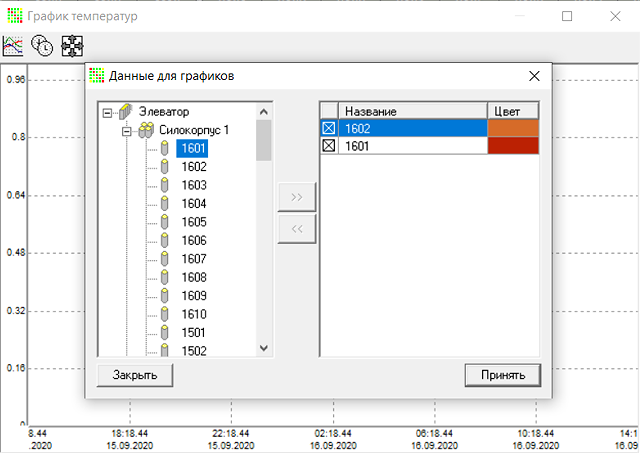The width and height of the screenshot is (641, 453).
Task: Click the silo icon next to 1605
Action: coord(165,222)
